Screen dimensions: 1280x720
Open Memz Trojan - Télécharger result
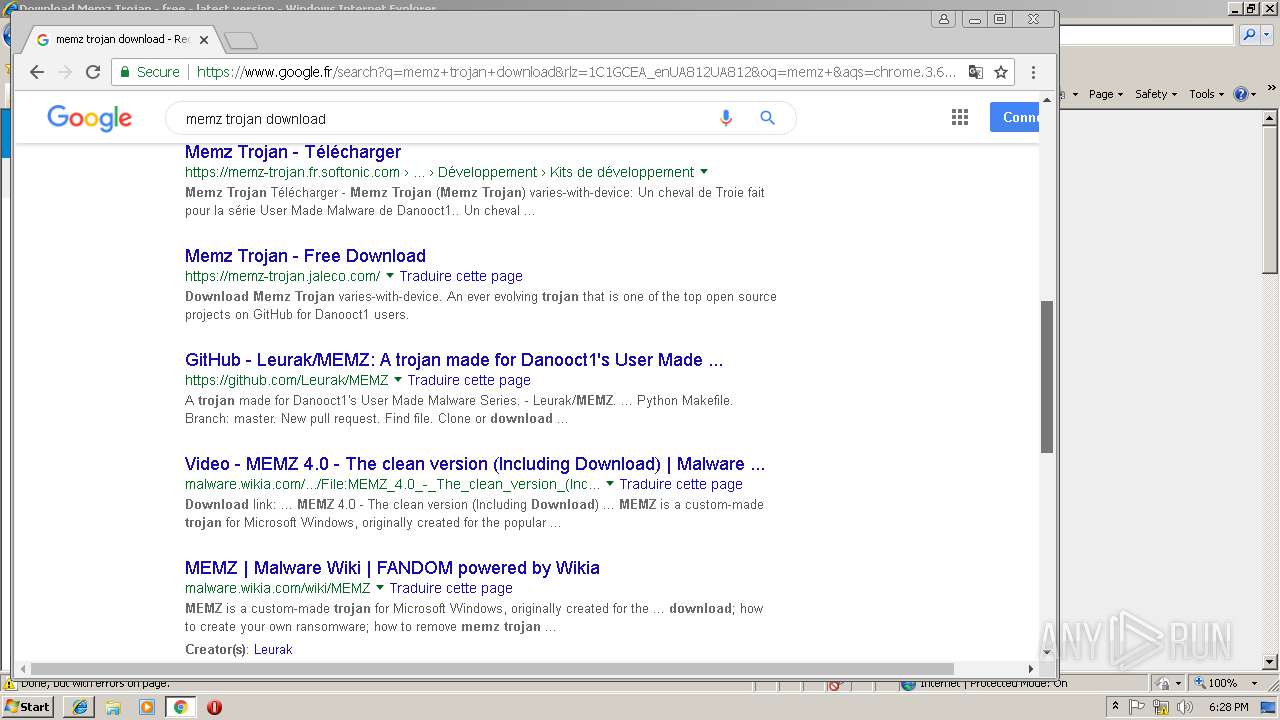click(293, 152)
